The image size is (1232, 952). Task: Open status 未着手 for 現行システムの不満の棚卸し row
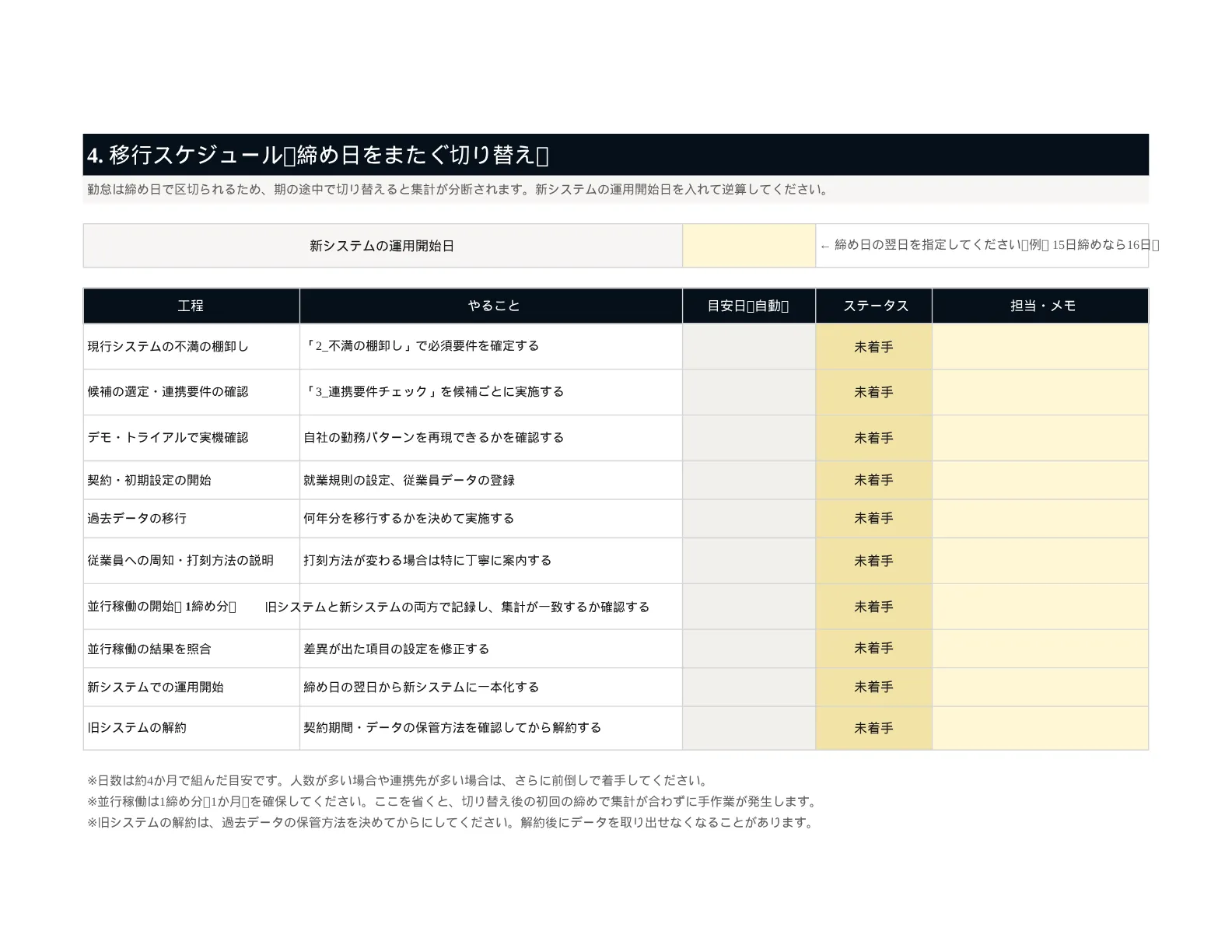(x=874, y=347)
